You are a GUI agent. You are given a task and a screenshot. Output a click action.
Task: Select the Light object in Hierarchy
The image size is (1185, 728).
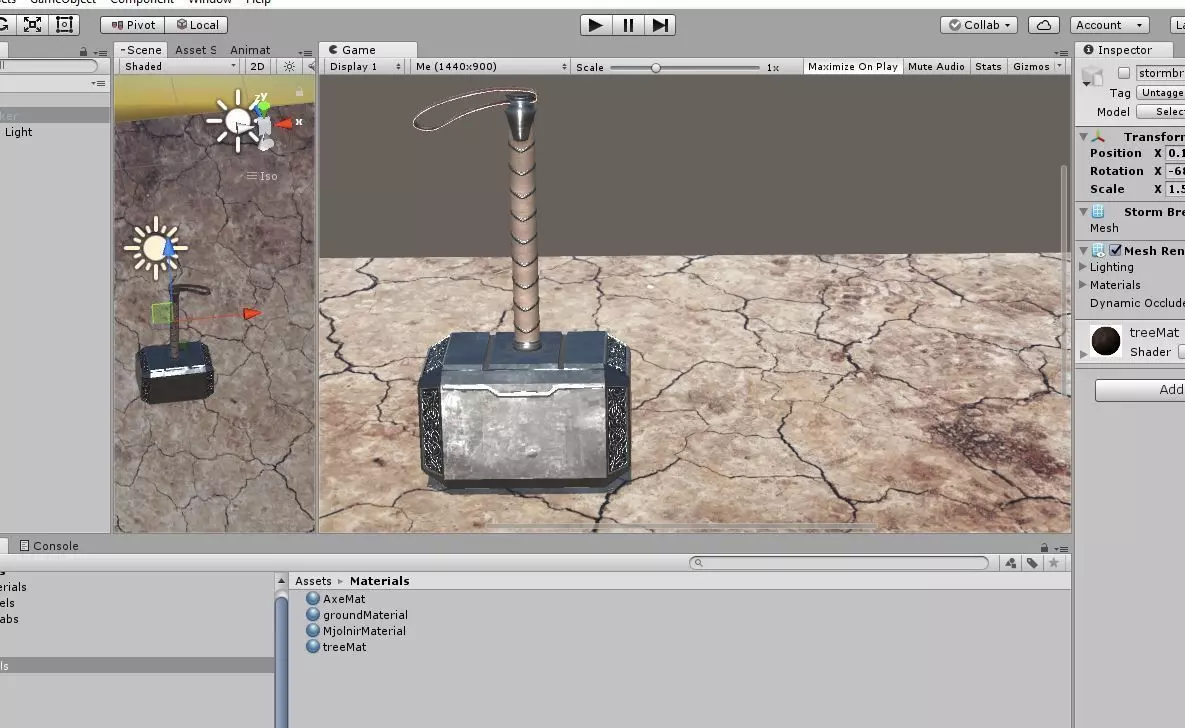[18, 132]
